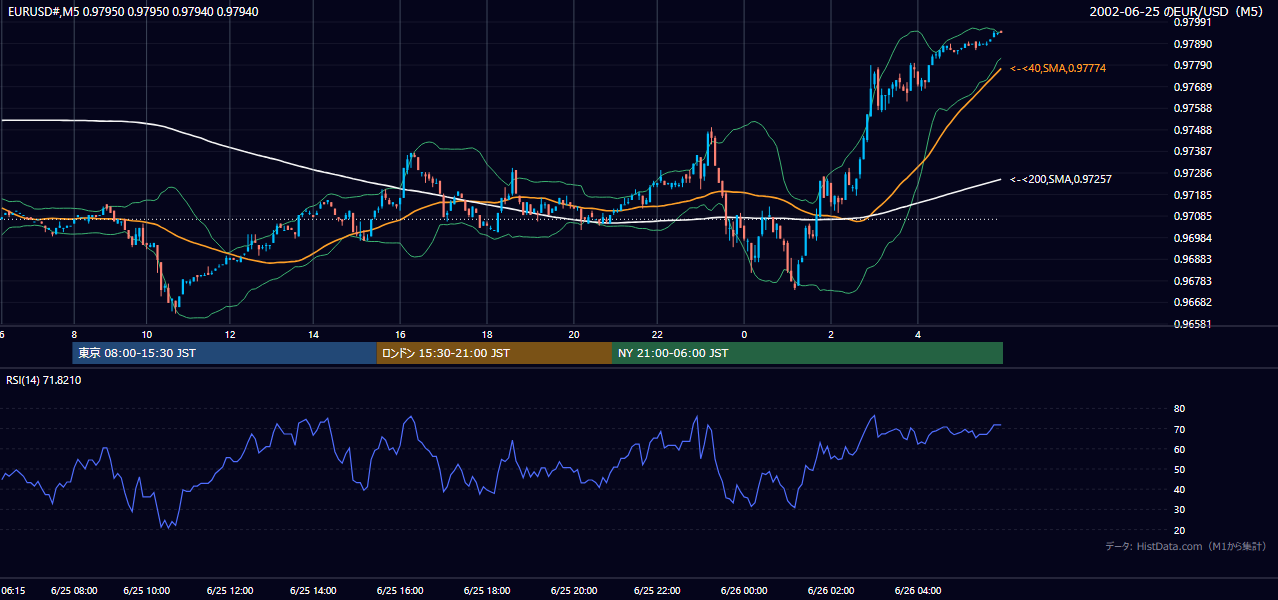Click the RSI scale value 30
The width and height of the screenshot is (1278, 600).
coord(1179,510)
